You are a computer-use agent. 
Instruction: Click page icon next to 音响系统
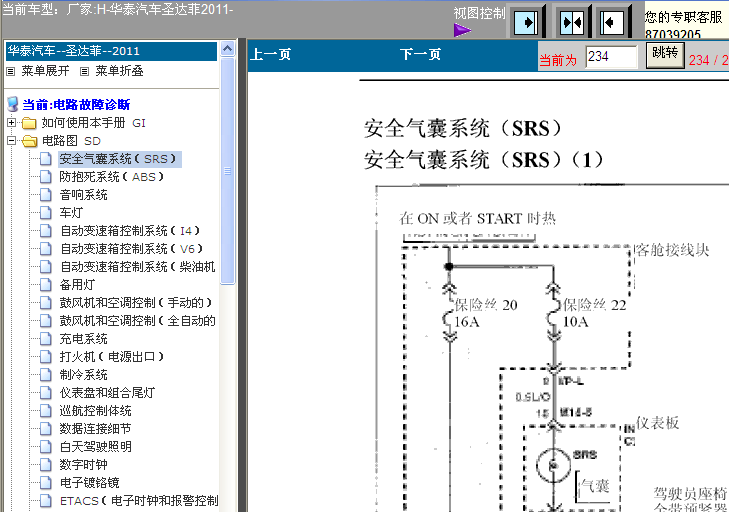point(46,195)
